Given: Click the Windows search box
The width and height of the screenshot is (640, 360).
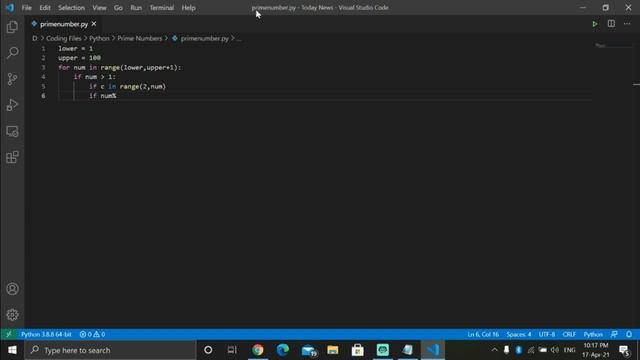Looking at the screenshot, I should pyautogui.click(x=110, y=350).
